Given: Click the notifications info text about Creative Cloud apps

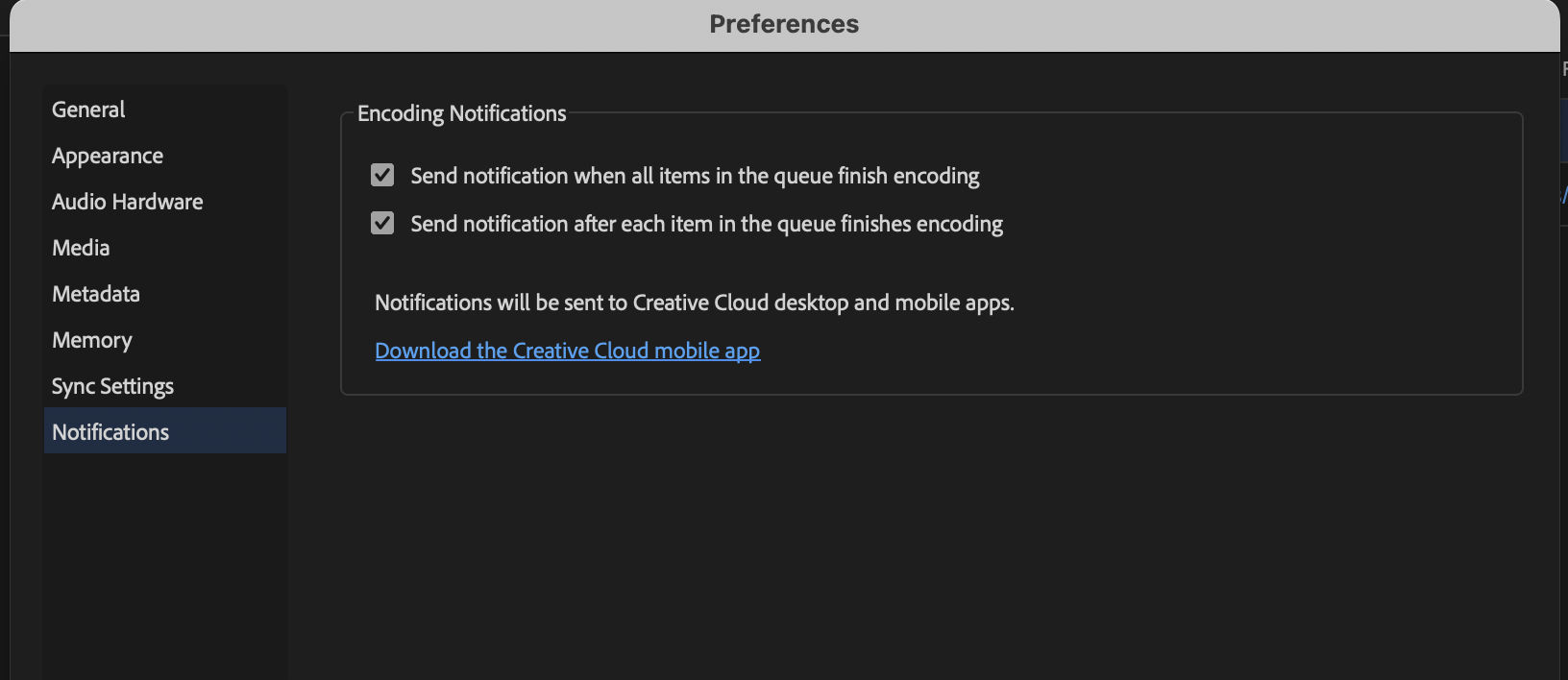Looking at the screenshot, I should [694, 302].
